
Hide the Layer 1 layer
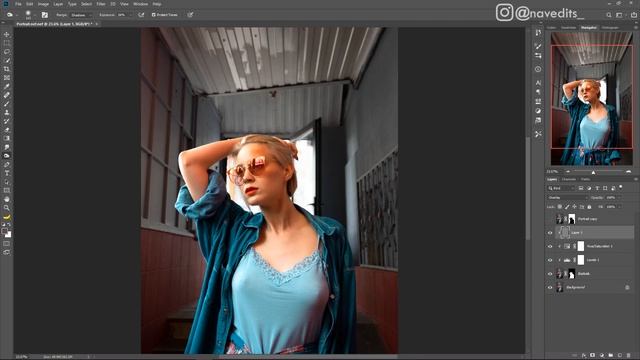coord(550,233)
